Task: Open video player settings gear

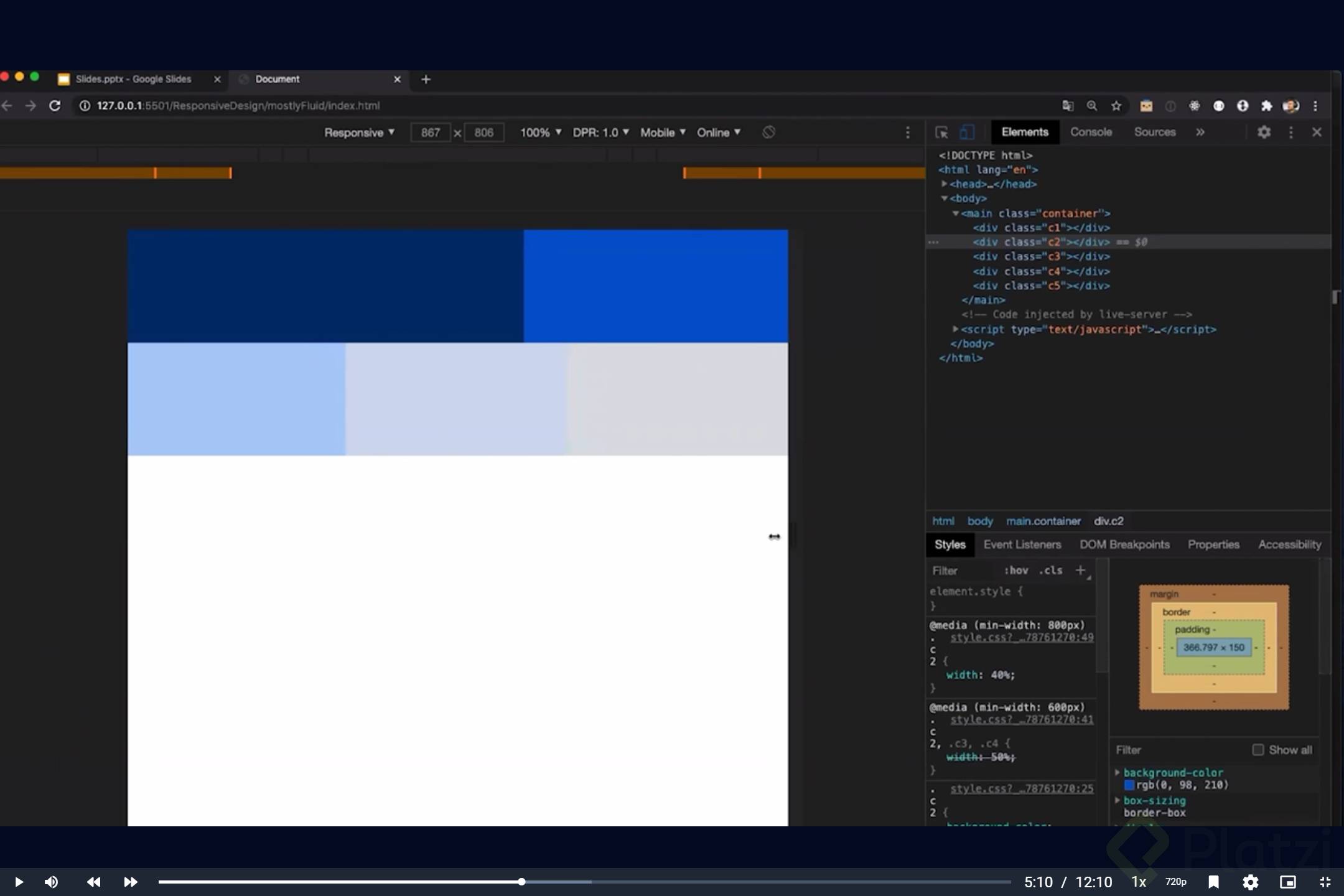Action: pos(1251,882)
